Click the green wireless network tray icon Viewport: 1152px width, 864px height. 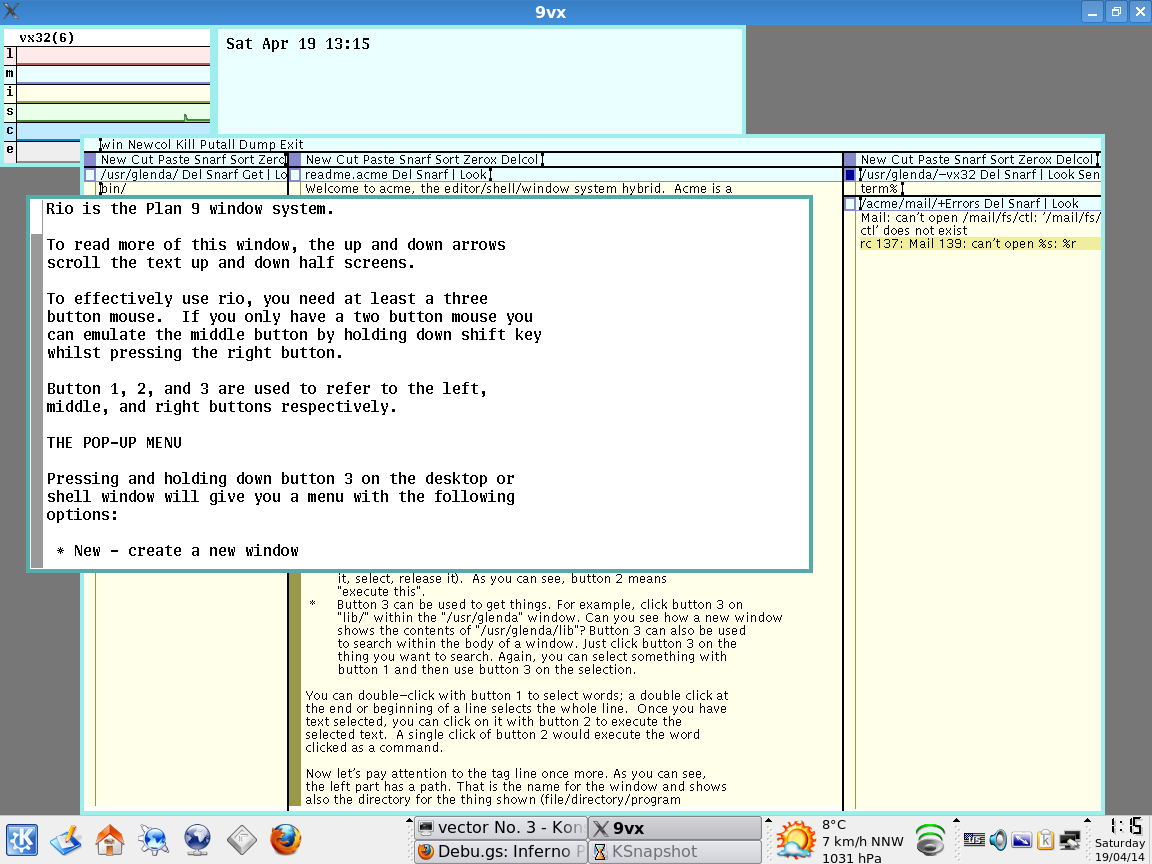(930, 839)
